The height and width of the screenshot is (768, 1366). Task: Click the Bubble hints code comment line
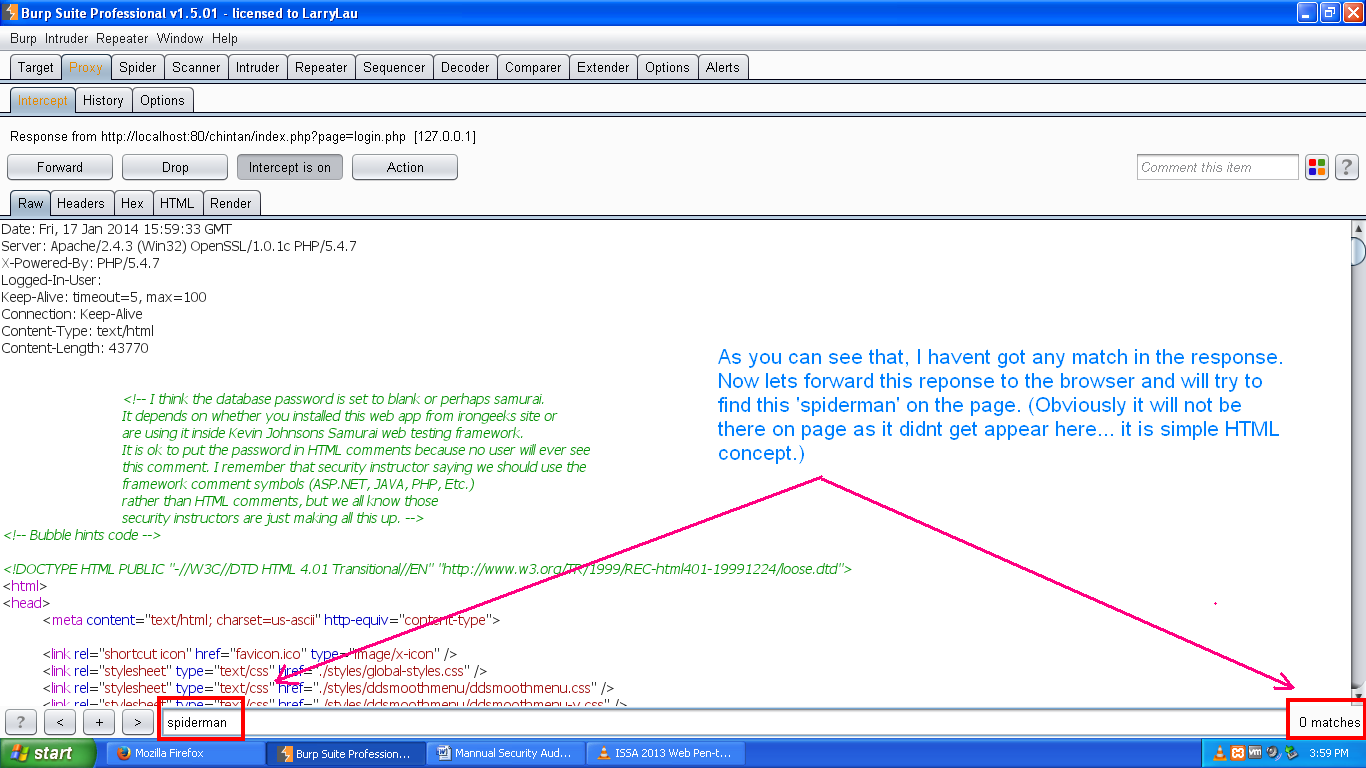[x=82, y=535]
